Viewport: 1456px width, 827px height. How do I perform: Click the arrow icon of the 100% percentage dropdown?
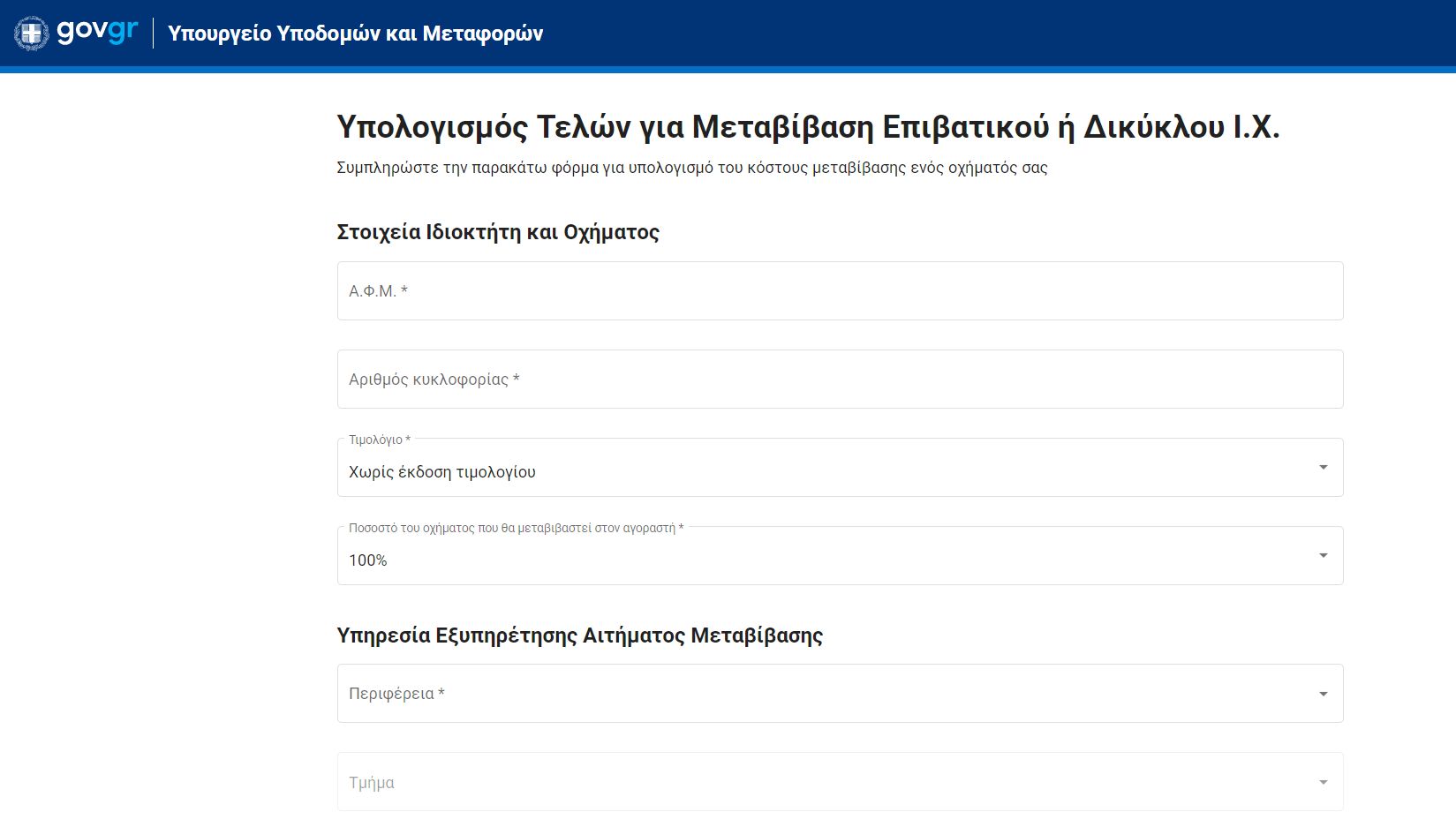[x=1323, y=556]
